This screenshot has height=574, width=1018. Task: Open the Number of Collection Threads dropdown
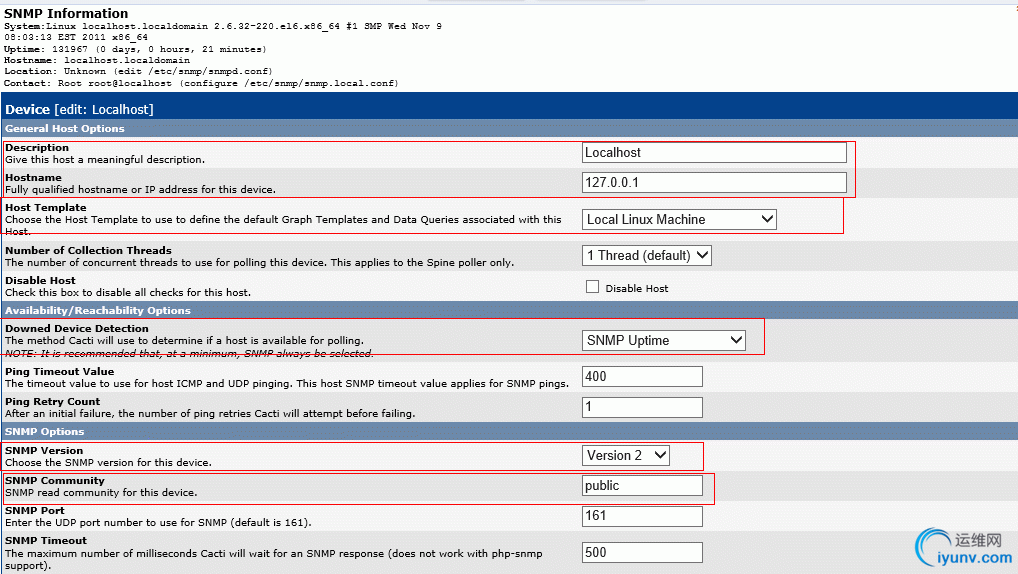[647, 255]
